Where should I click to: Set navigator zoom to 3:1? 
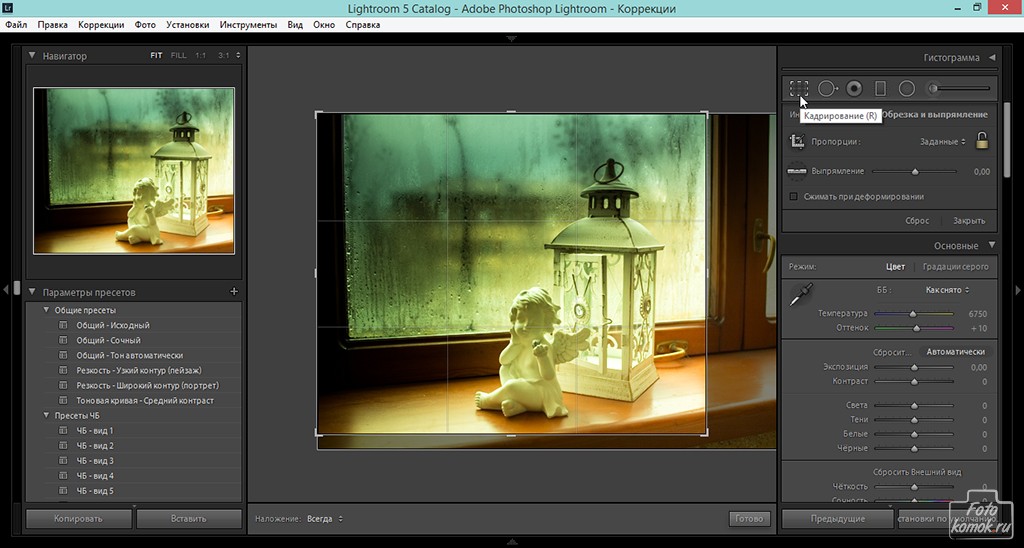pyautogui.click(x=224, y=56)
